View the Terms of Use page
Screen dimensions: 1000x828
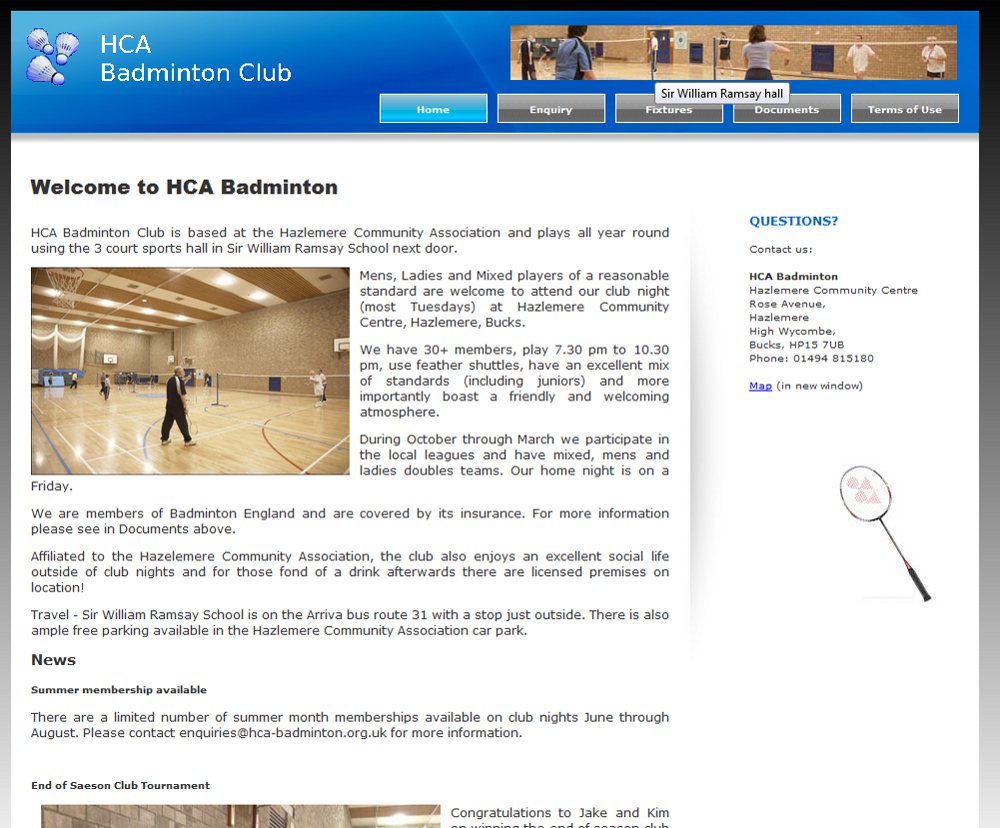(905, 108)
